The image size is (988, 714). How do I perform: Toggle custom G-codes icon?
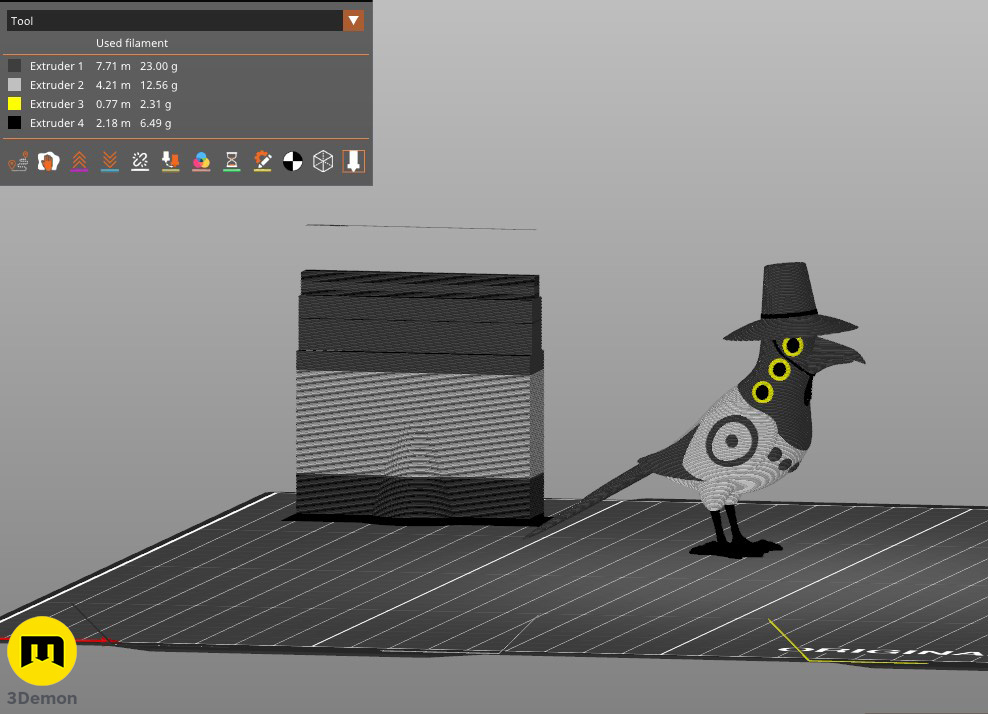point(262,161)
